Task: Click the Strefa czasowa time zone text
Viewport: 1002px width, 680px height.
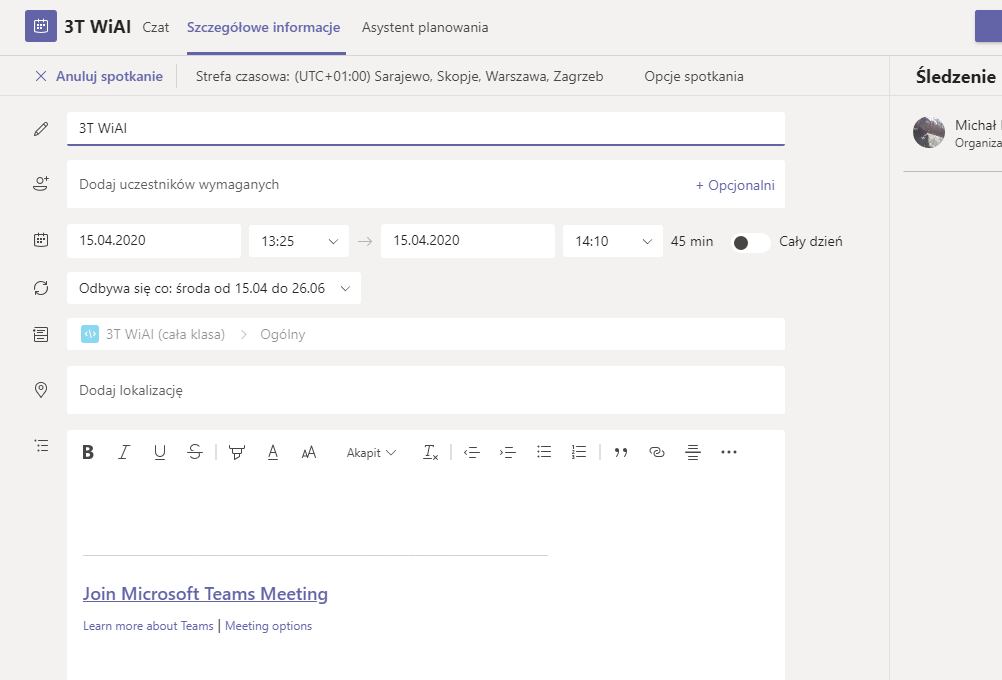Action: click(399, 76)
